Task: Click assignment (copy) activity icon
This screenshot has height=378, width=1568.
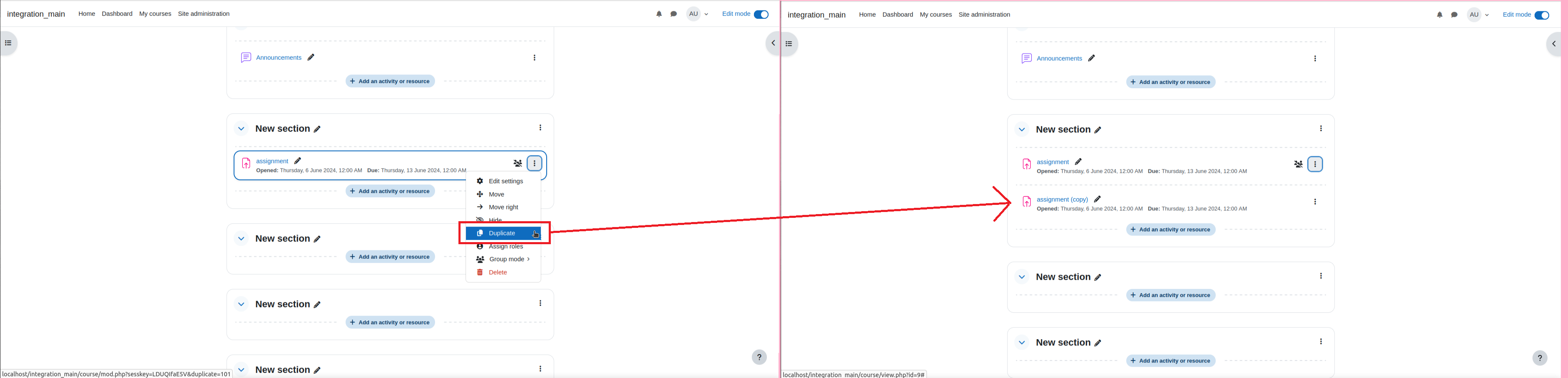Action: (1026, 202)
